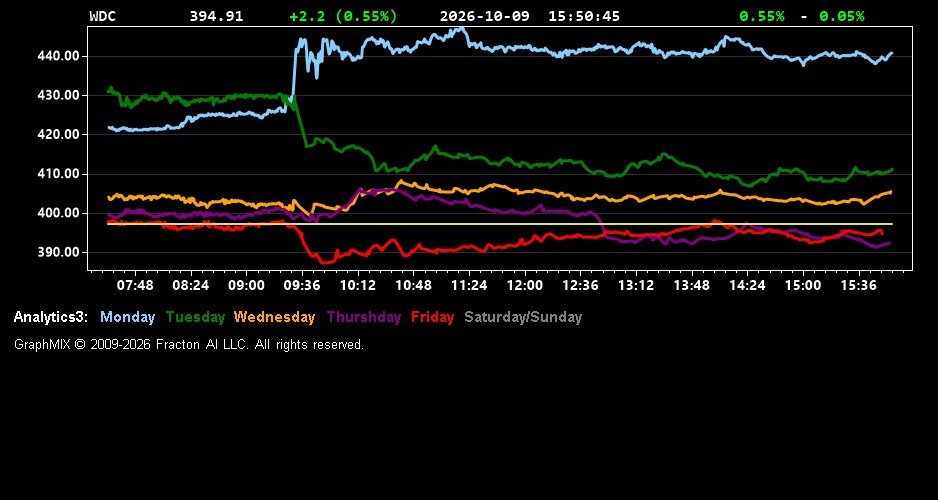Image resolution: width=938 pixels, height=500 pixels.
Task: Click the 0.55% range value at top right
Action: 762,16
